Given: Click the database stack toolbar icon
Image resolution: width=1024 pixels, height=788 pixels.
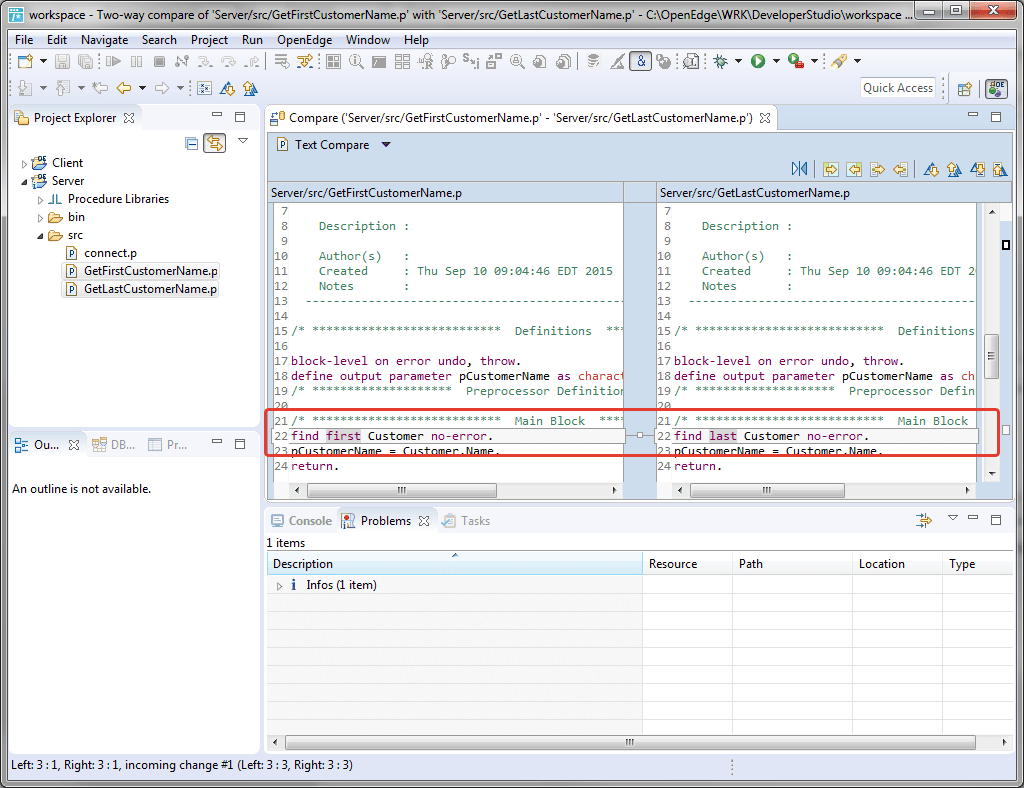Looking at the screenshot, I should point(593,61).
